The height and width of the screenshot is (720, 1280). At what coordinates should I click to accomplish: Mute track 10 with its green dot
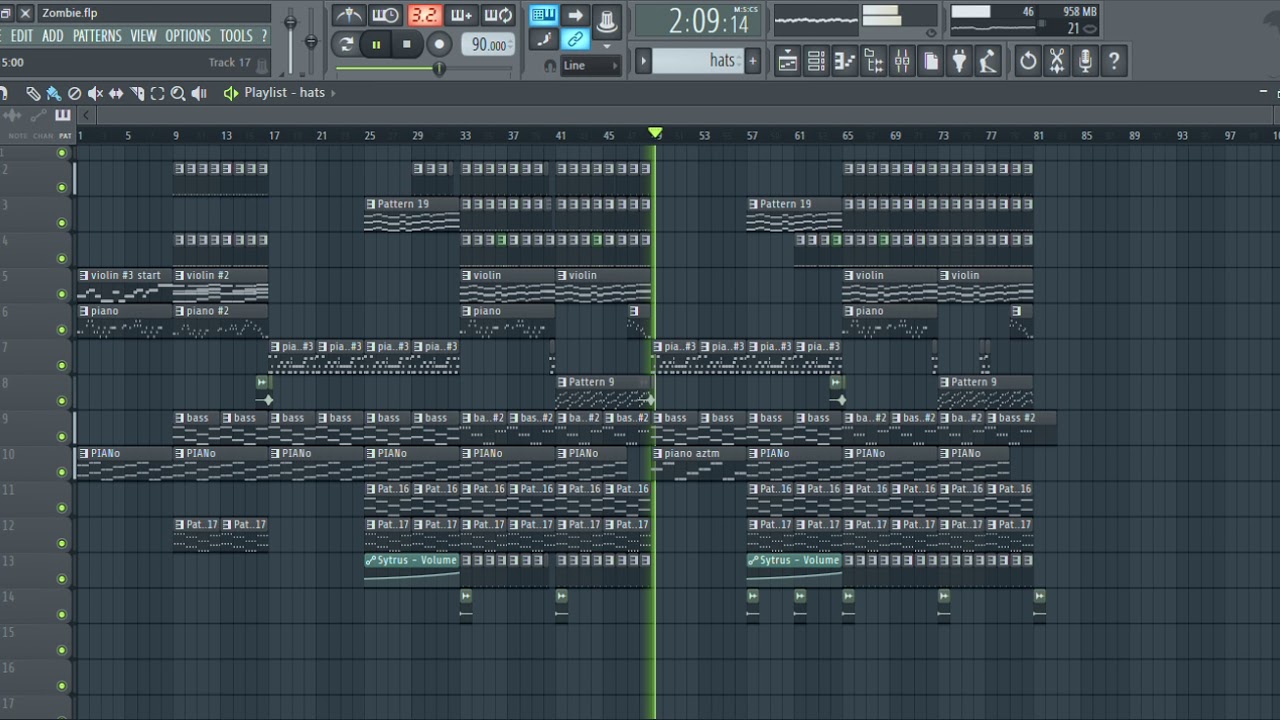point(62,472)
